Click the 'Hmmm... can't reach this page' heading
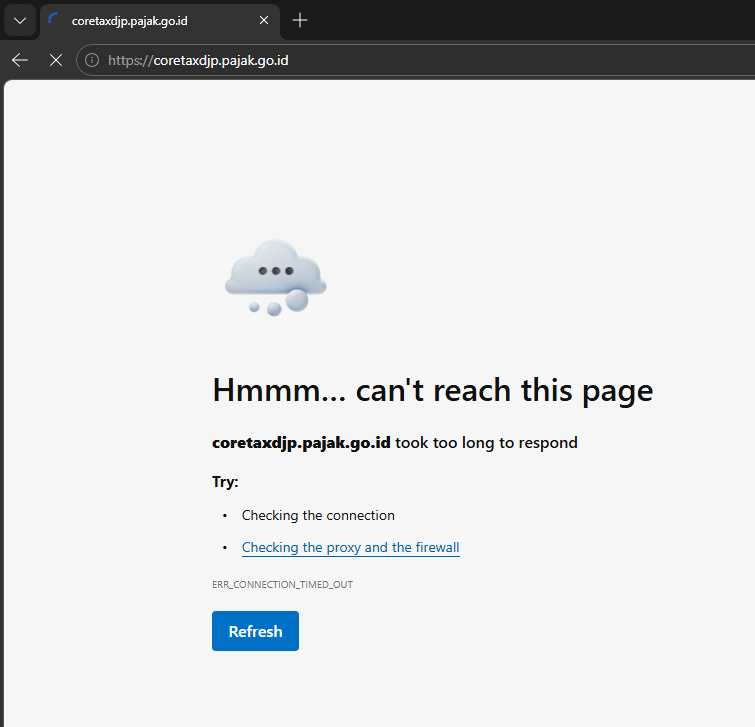755x727 pixels. coord(432,390)
